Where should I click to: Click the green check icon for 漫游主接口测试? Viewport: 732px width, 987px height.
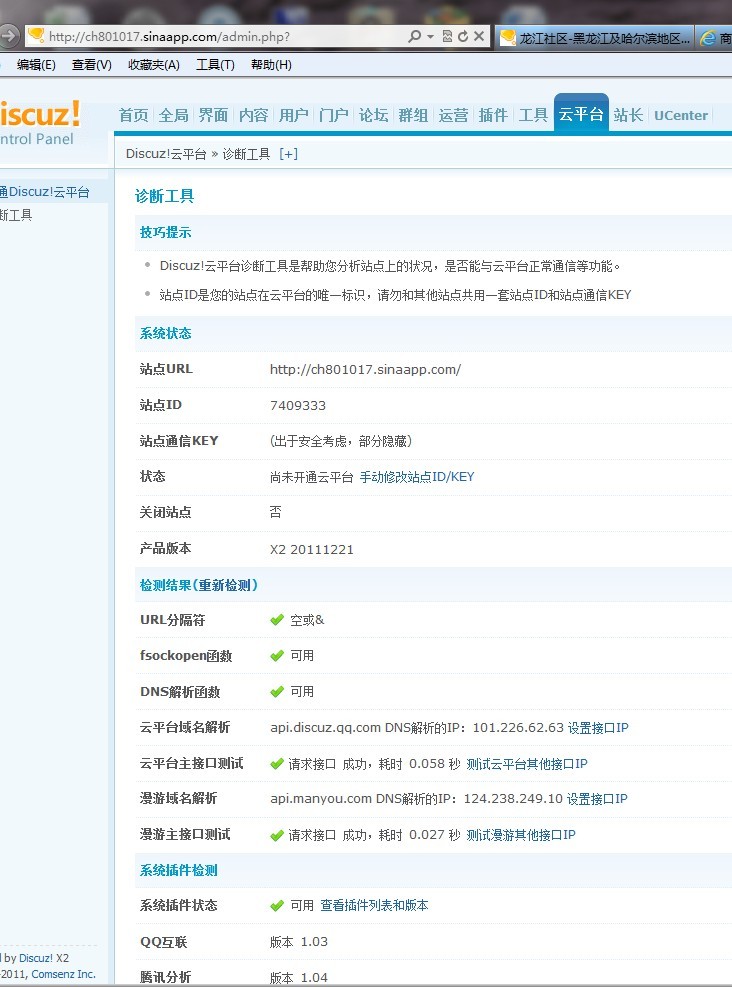(x=277, y=835)
